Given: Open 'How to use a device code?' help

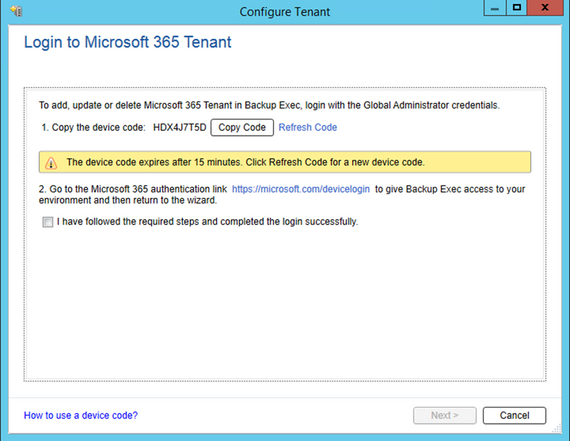Looking at the screenshot, I should point(81,415).
